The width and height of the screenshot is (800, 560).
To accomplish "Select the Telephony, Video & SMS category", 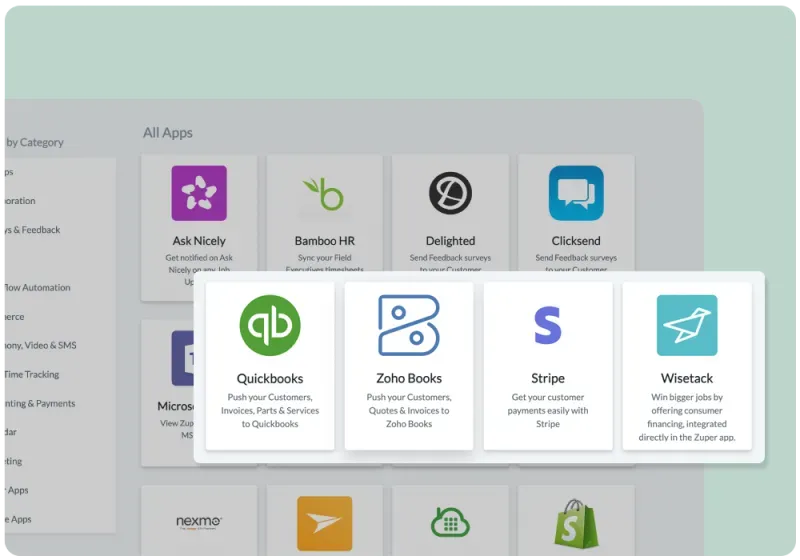I will [x=40, y=345].
